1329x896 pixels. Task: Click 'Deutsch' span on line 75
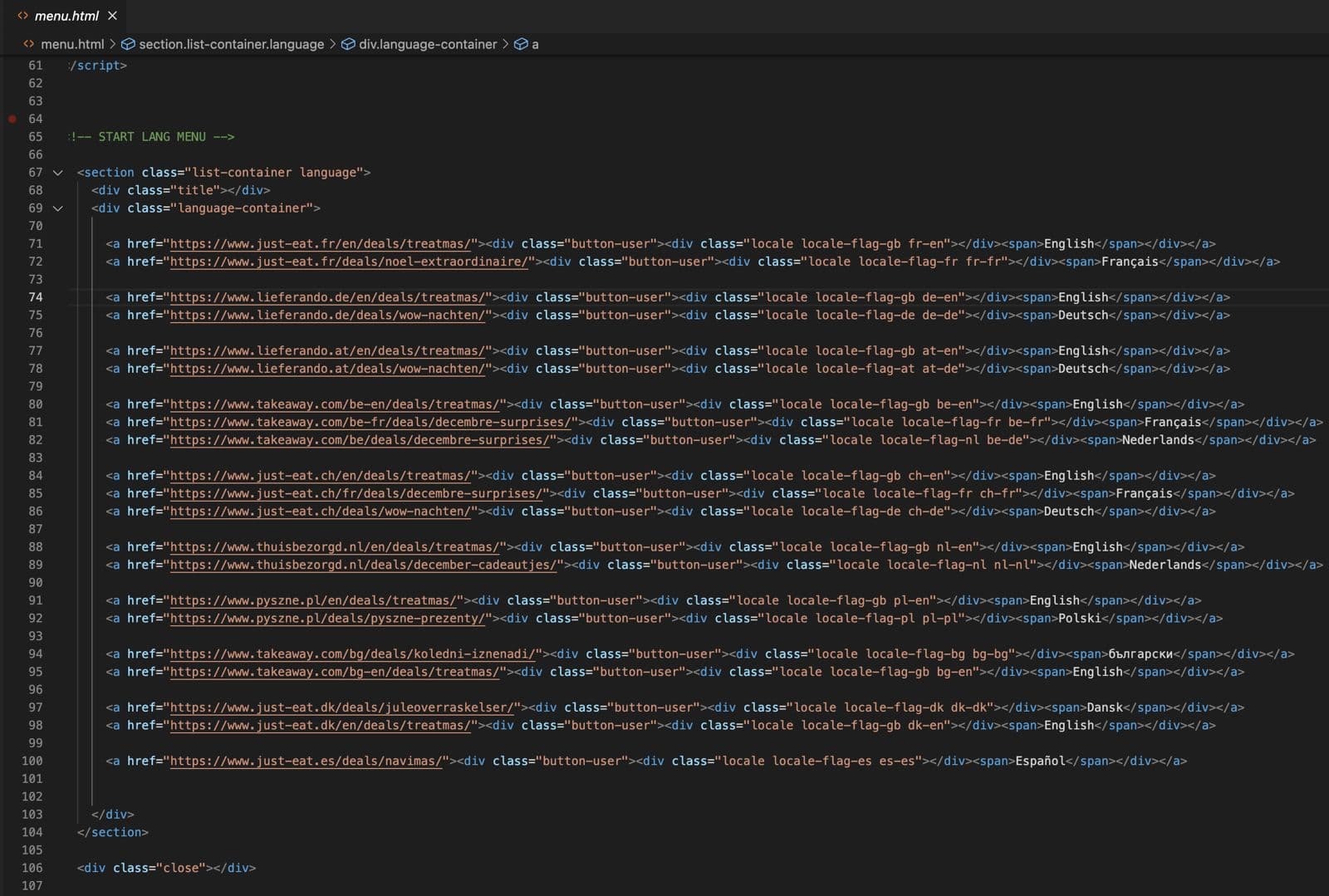click(1083, 316)
